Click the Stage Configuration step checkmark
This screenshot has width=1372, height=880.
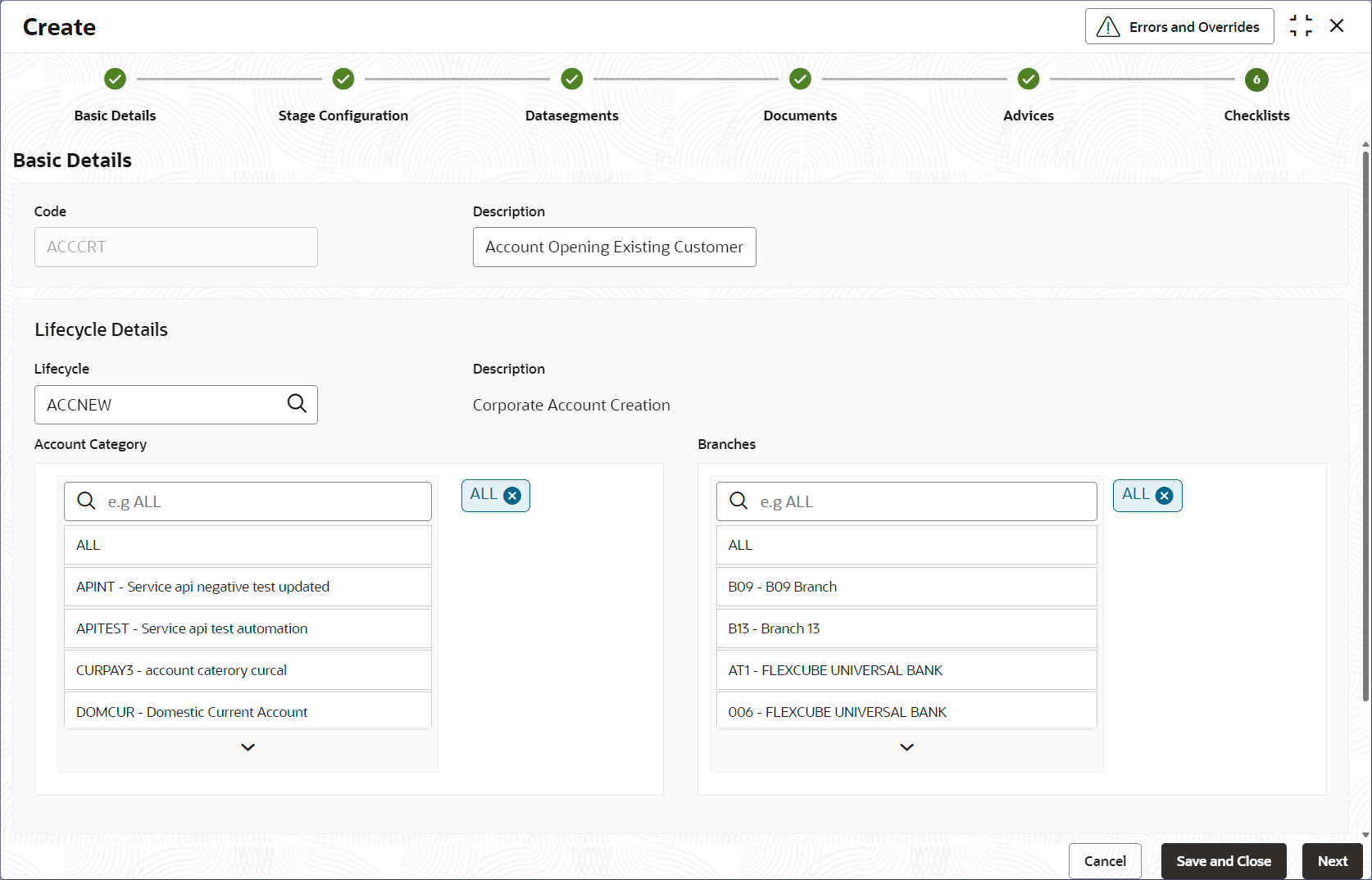[x=343, y=79]
